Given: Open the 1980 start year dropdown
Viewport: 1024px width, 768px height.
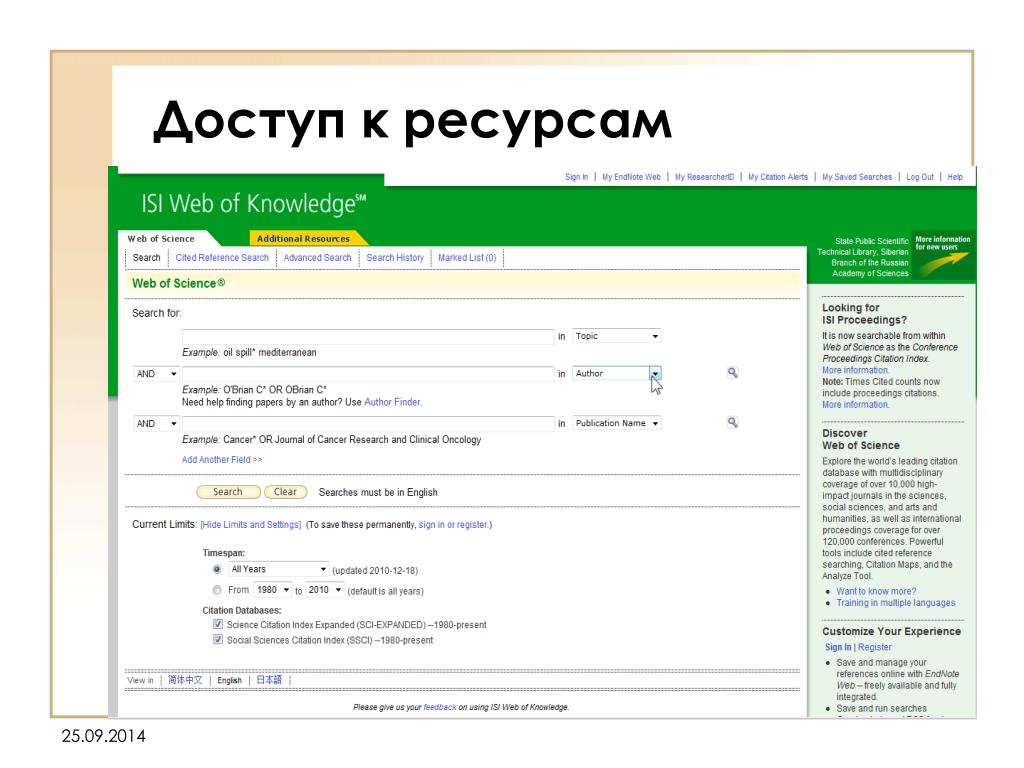Looking at the screenshot, I should pyautogui.click(x=272, y=590).
